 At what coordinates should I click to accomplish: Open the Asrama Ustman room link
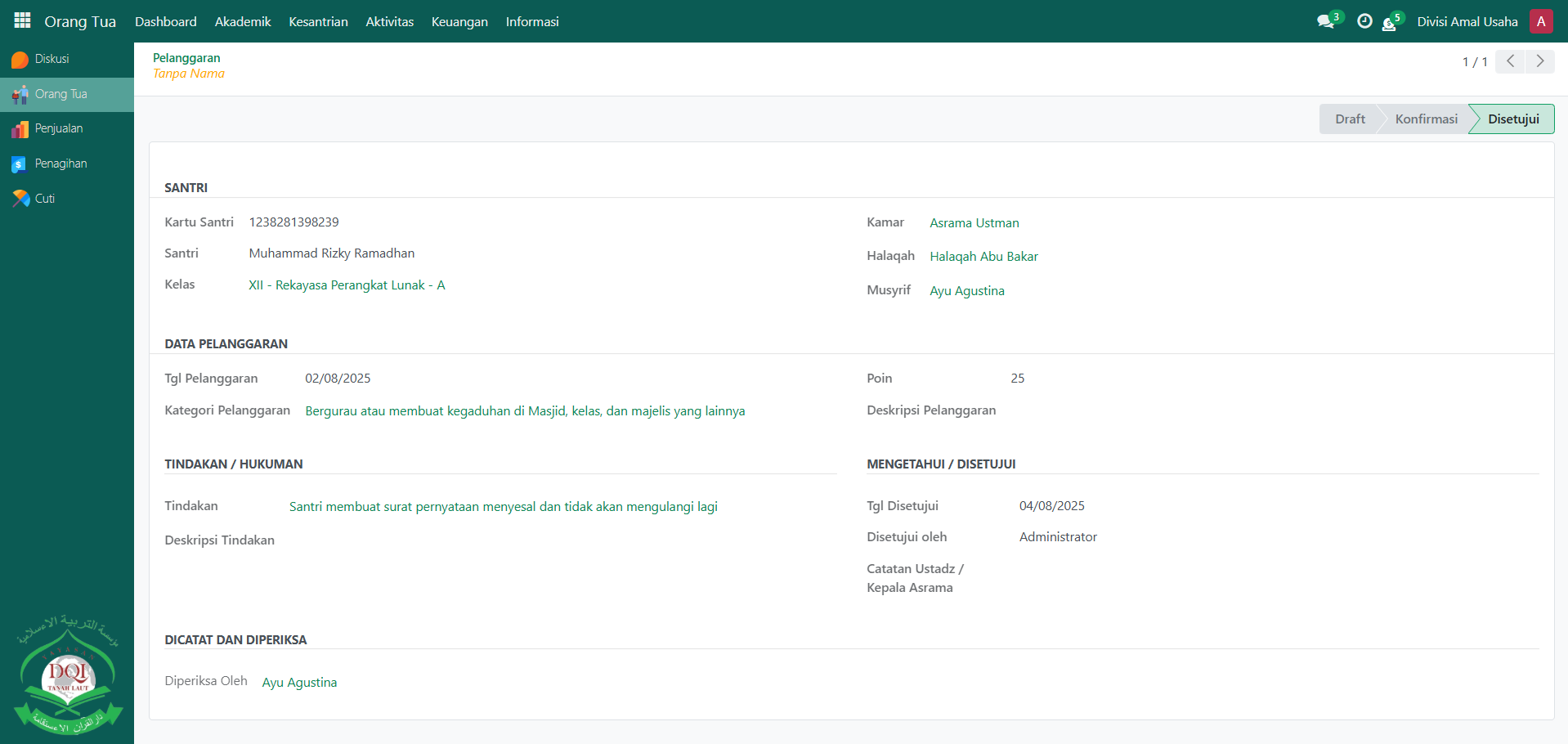[x=974, y=223]
